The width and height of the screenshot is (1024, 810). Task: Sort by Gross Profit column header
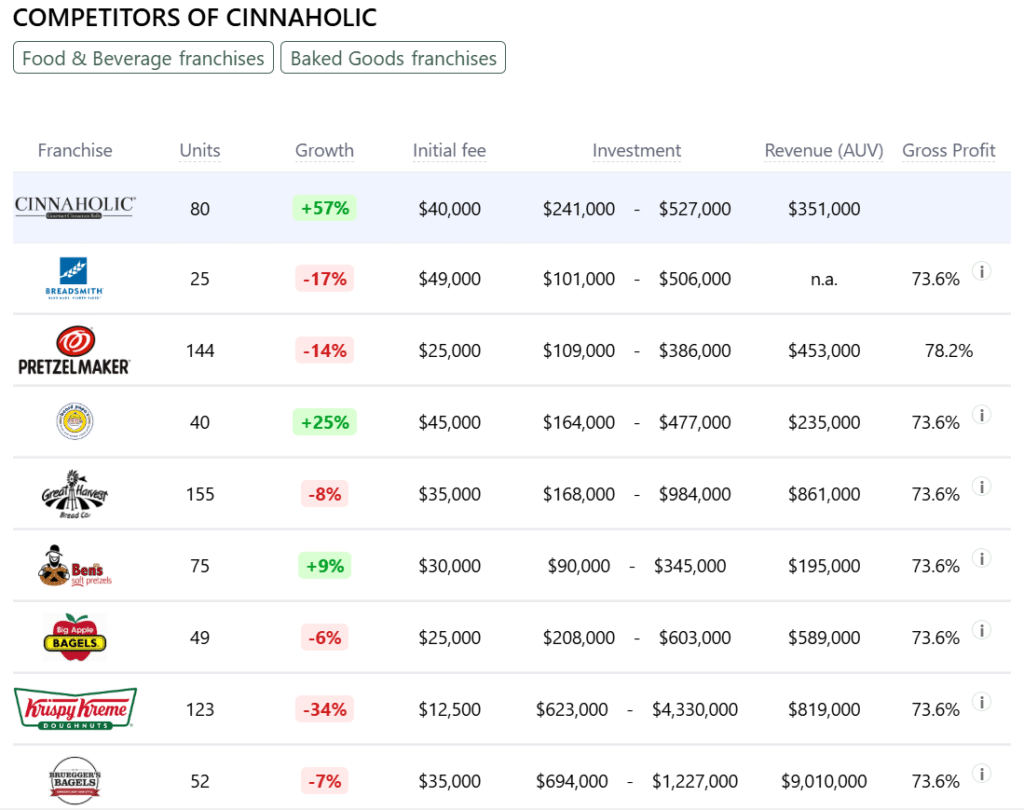[949, 150]
